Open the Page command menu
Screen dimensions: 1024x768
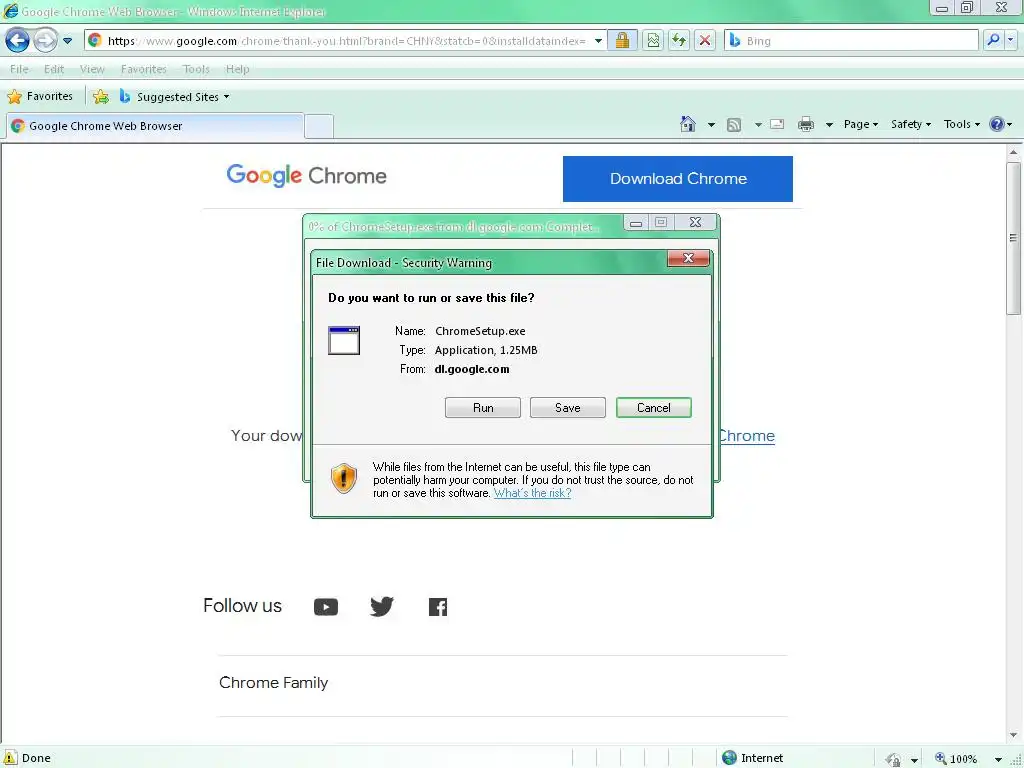861,124
